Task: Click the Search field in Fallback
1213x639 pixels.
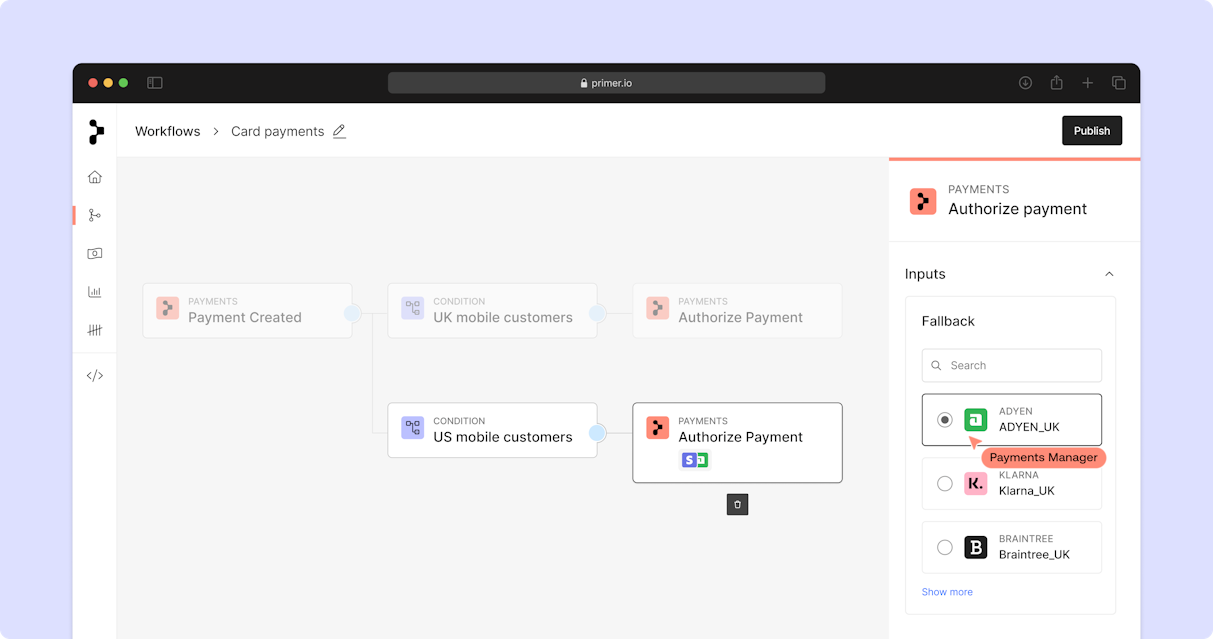Action: pyautogui.click(x=1012, y=365)
